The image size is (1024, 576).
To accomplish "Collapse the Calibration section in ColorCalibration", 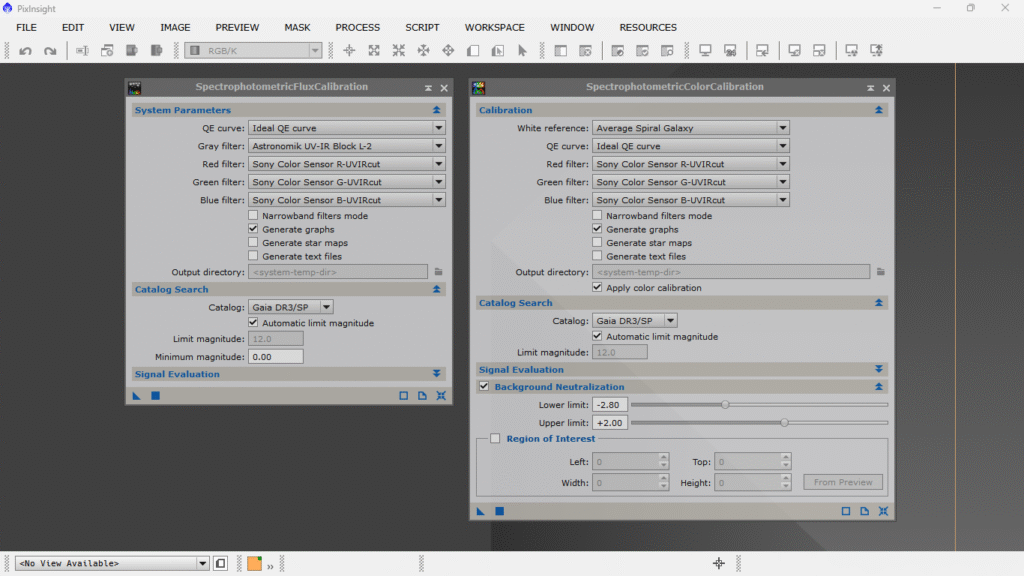I will [879, 110].
